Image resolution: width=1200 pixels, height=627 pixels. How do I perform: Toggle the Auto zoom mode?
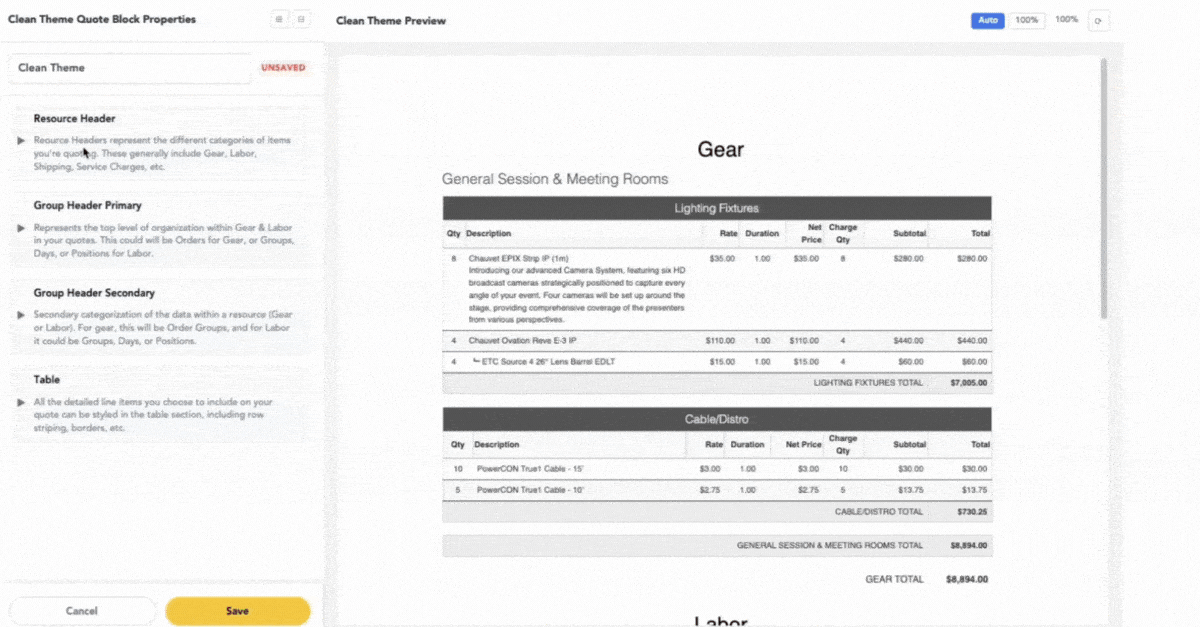(987, 20)
